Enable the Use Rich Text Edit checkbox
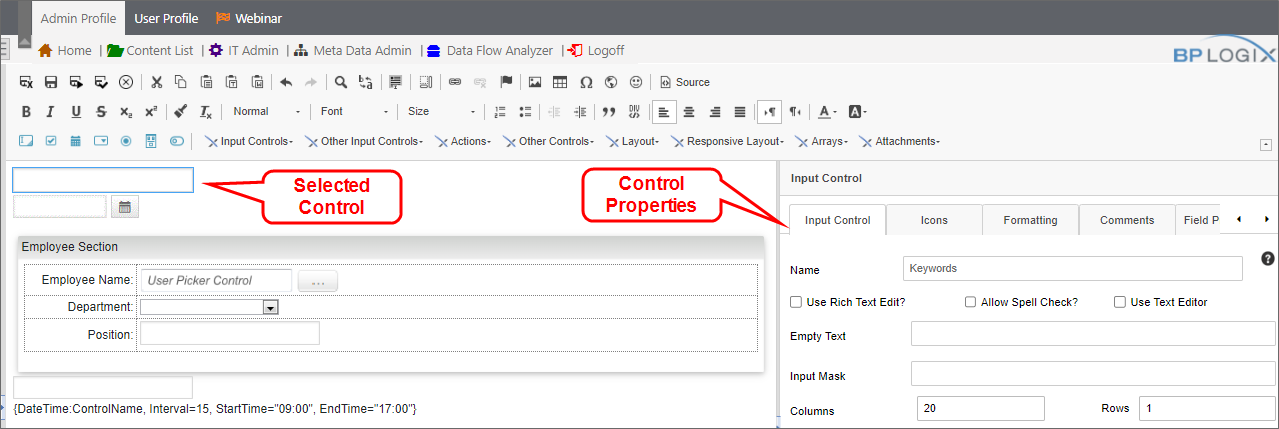The height and width of the screenshot is (429, 1279). [x=796, y=302]
